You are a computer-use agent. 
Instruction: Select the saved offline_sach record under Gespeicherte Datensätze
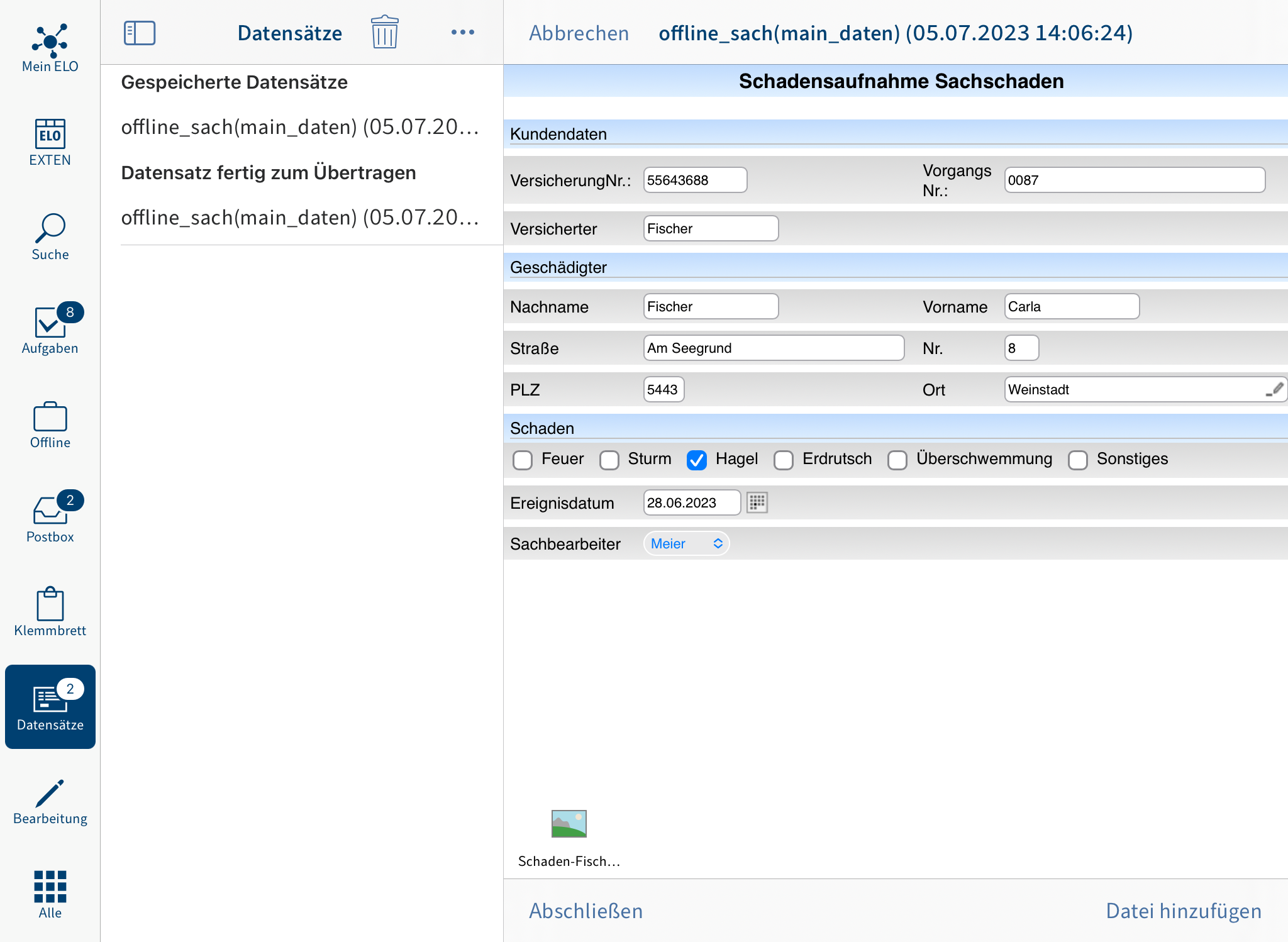(301, 127)
